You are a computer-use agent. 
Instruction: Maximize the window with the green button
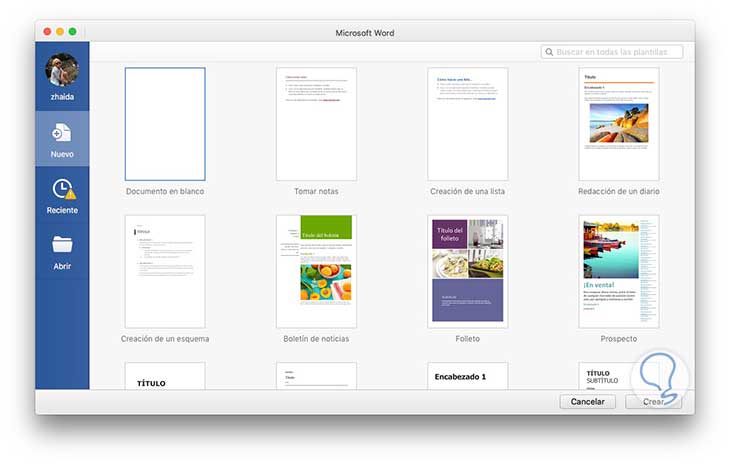click(73, 32)
